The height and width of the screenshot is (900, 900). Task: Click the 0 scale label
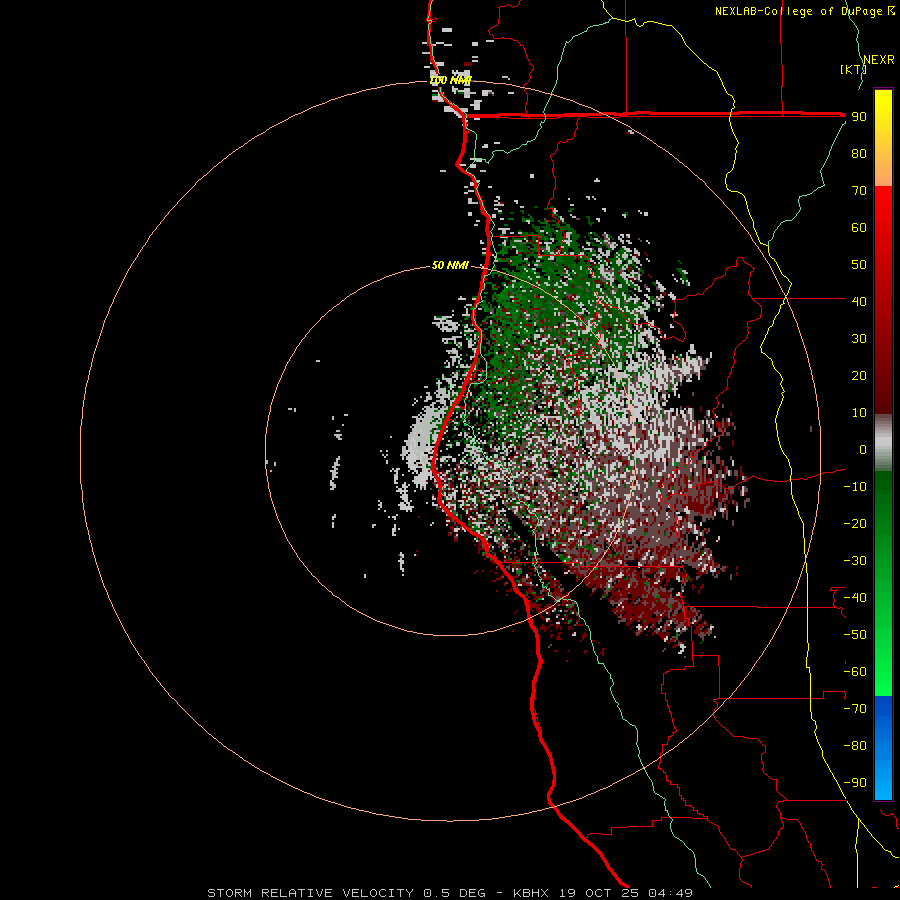pos(863,449)
